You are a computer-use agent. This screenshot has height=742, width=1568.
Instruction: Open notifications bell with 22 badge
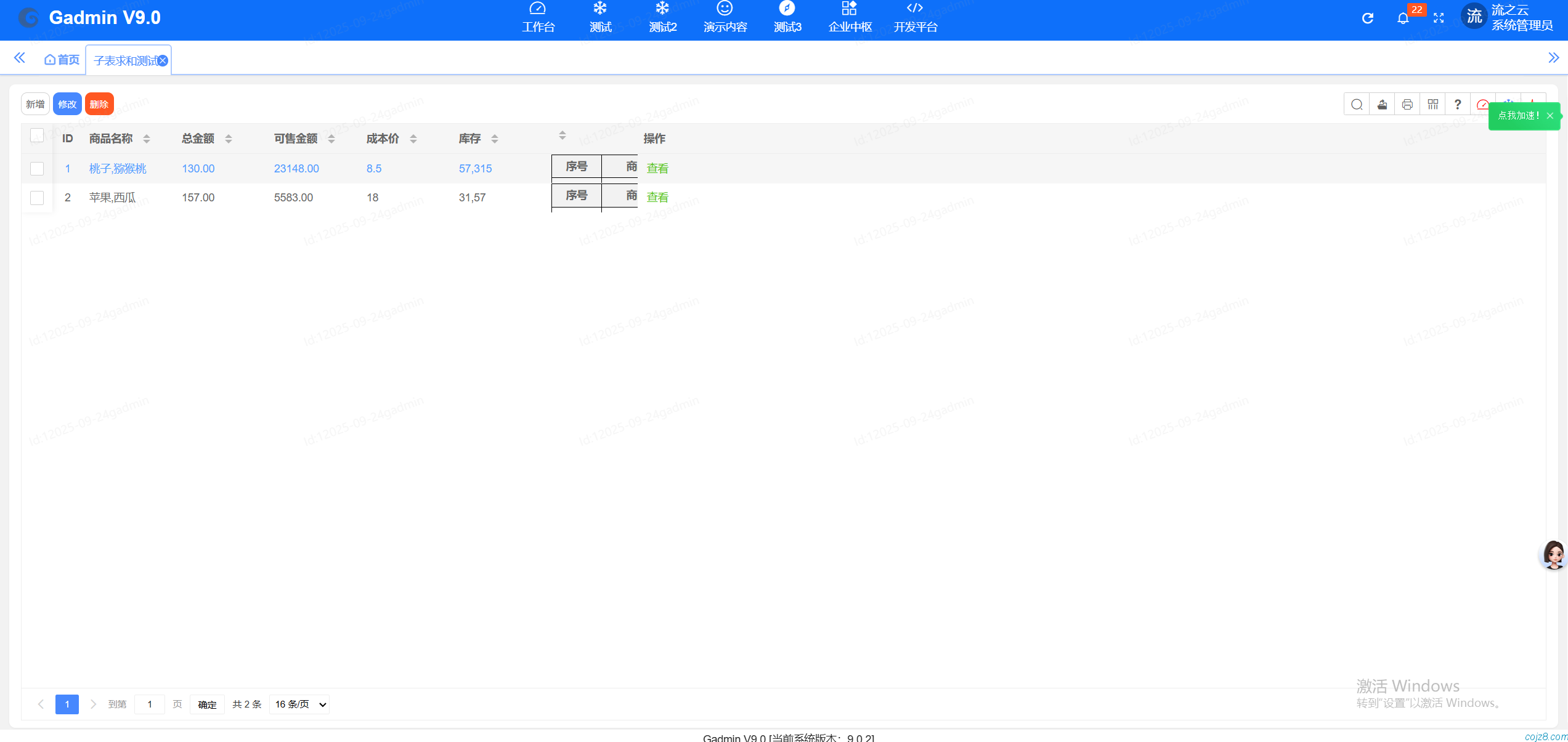[x=1403, y=18]
